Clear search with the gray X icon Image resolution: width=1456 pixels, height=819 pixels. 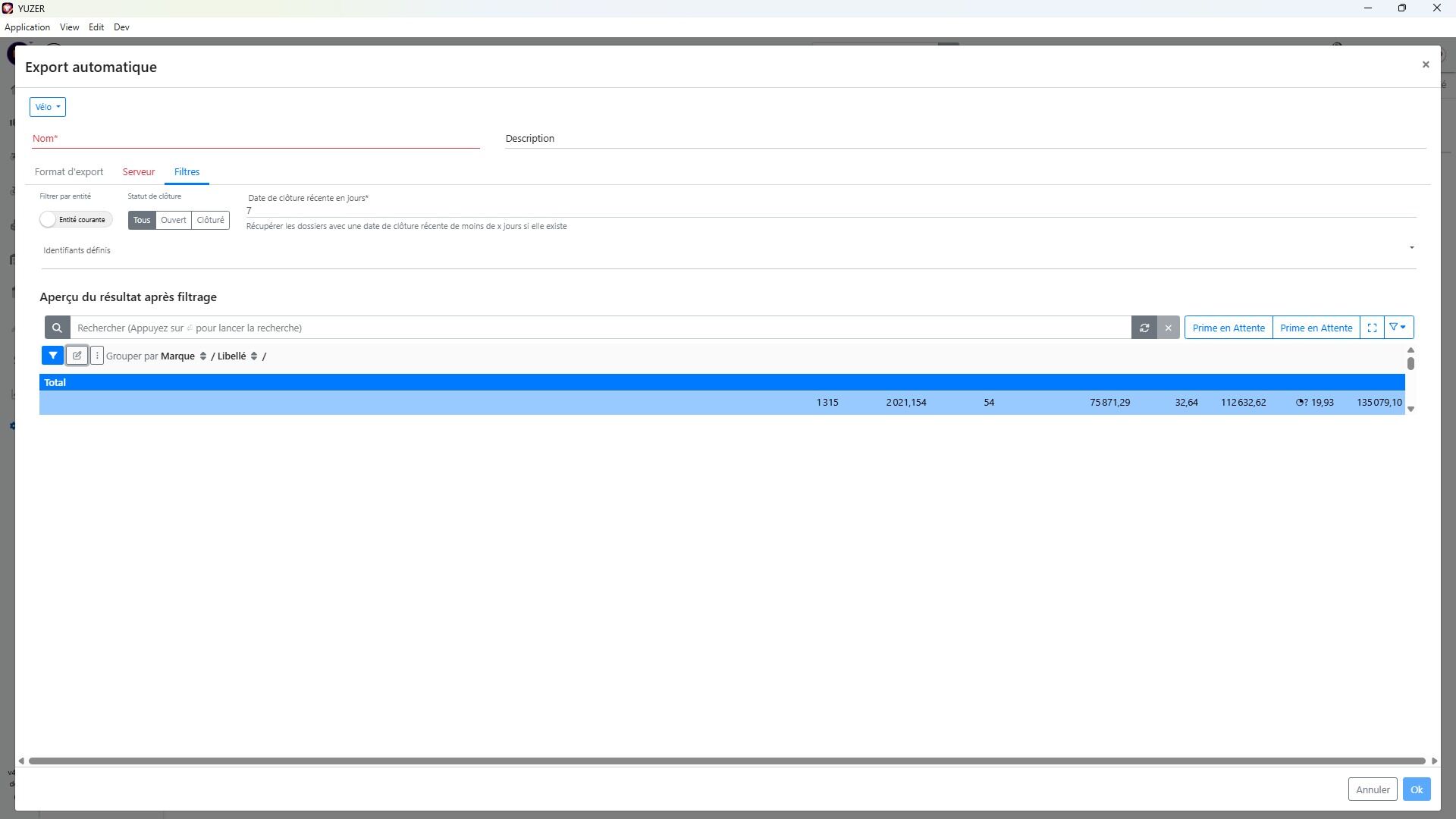[x=1168, y=328]
